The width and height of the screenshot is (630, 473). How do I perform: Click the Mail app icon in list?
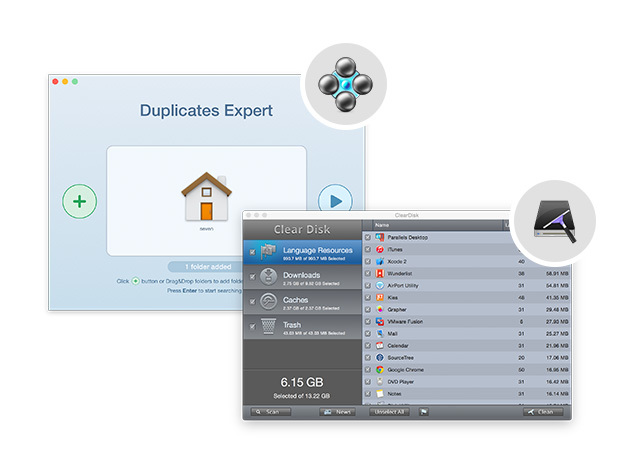[x=380, y=334]
